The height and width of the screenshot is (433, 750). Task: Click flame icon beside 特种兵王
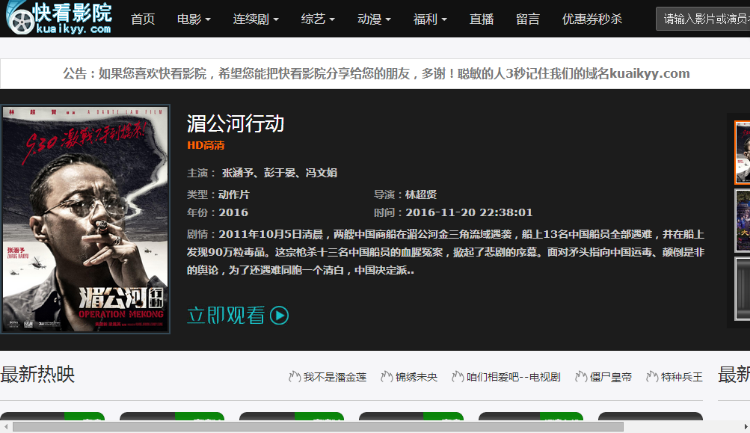click(x=652, y=377)
